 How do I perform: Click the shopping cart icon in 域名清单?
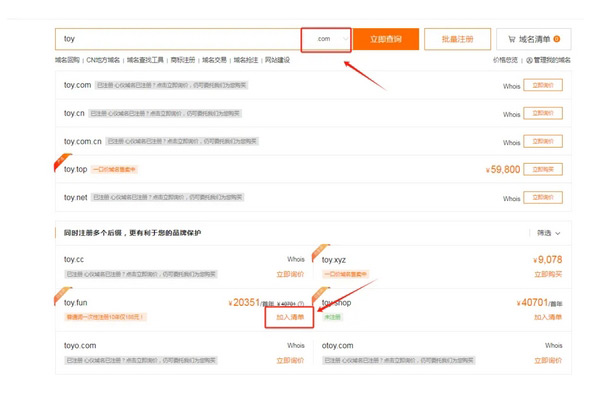(x=512, y=39)
